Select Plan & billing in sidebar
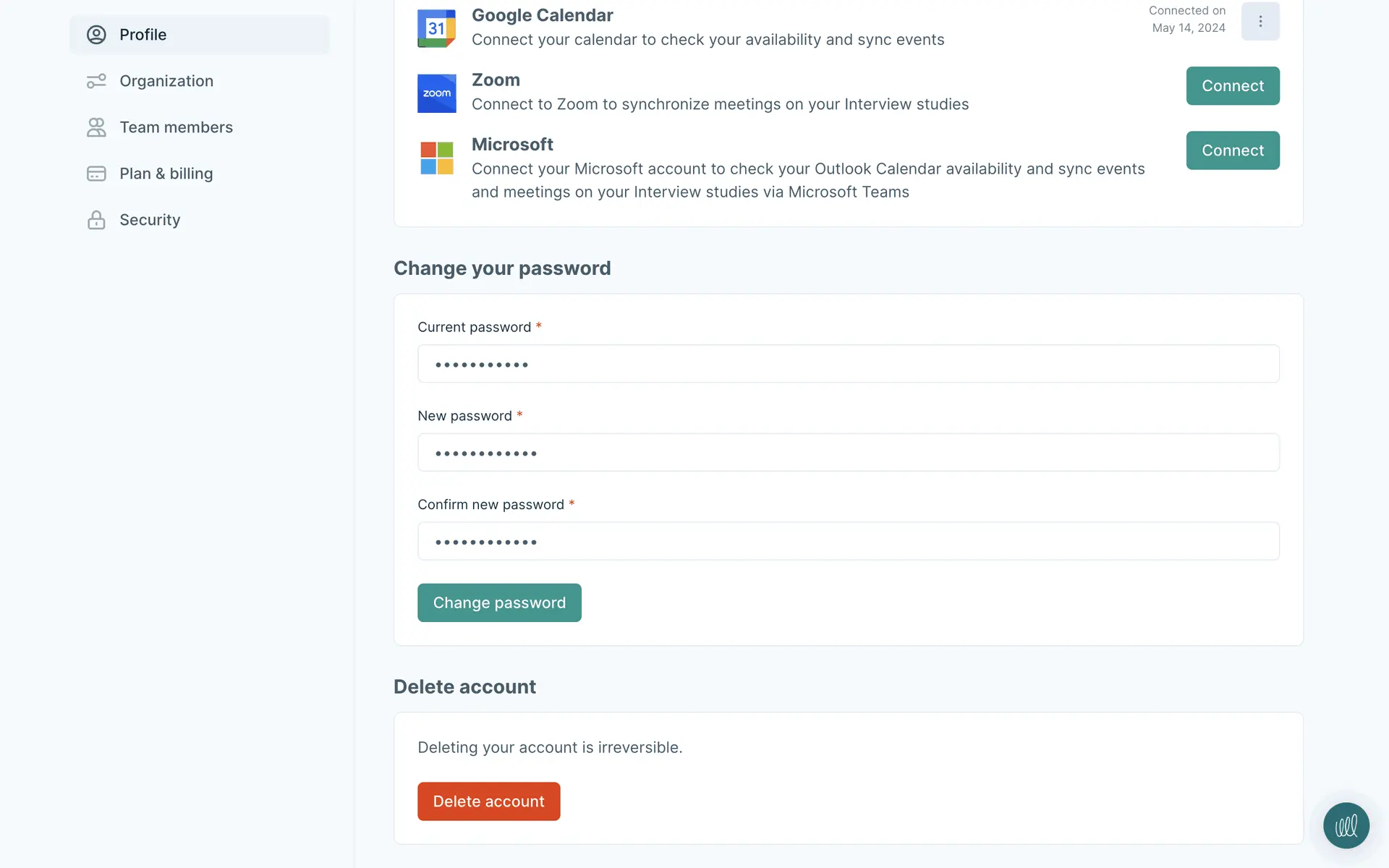The image size is (1389, 868). pos(166,174)
